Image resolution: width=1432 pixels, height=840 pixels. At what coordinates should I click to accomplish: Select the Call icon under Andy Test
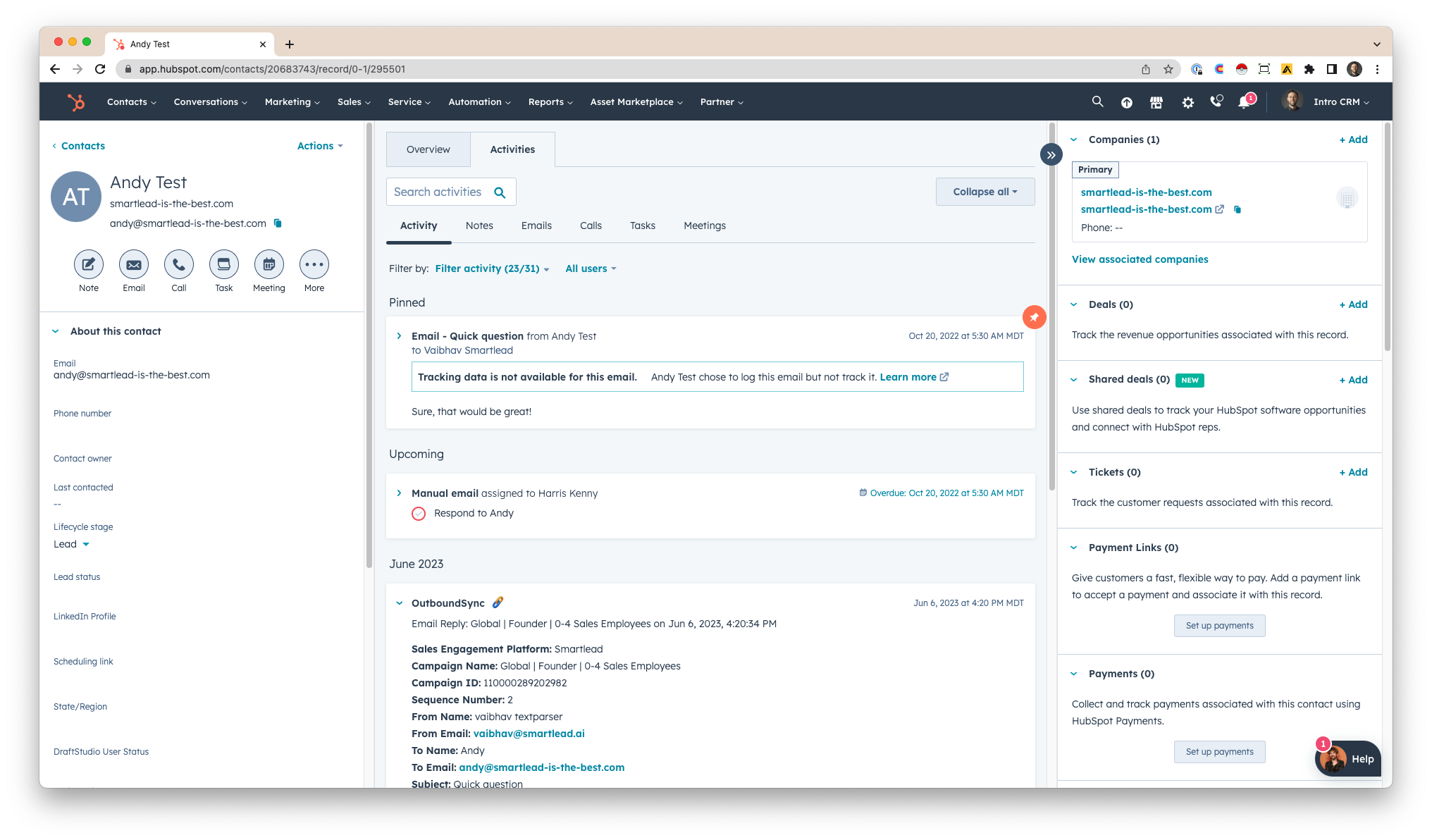click(178, 264)
